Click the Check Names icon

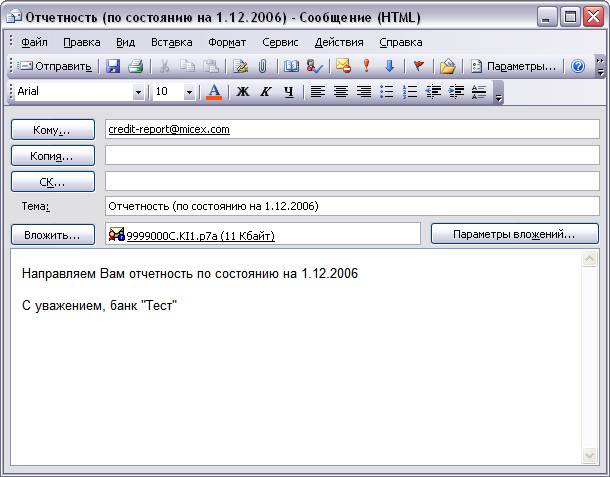314,66
